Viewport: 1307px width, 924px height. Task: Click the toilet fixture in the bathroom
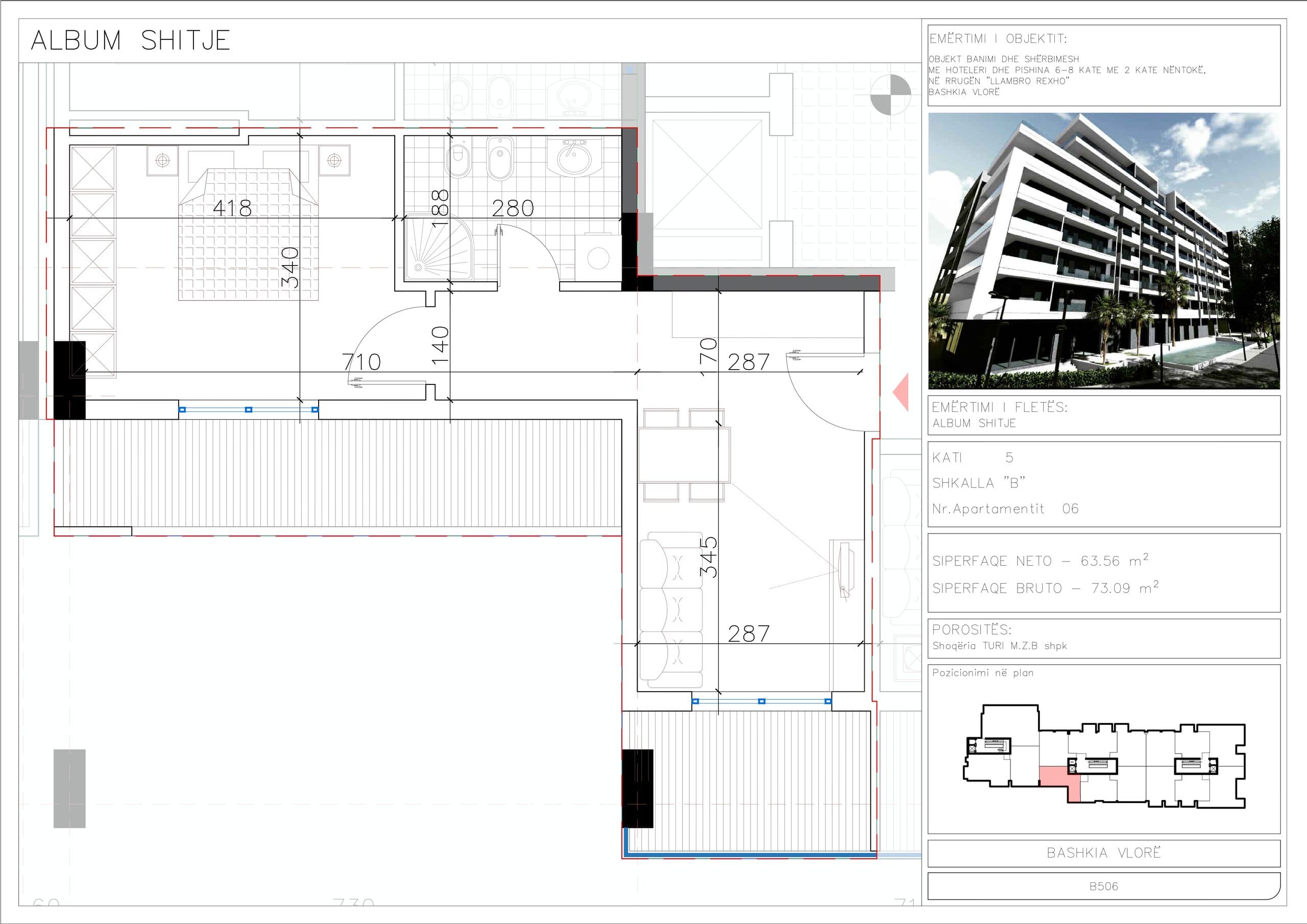[x=458, y=158]
